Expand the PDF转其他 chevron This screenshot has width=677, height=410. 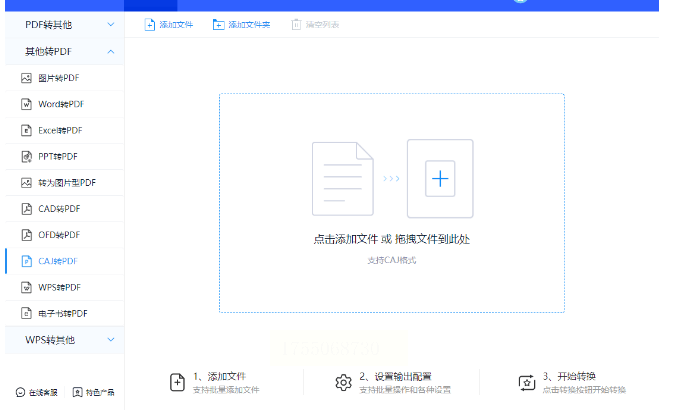[111, 25]
